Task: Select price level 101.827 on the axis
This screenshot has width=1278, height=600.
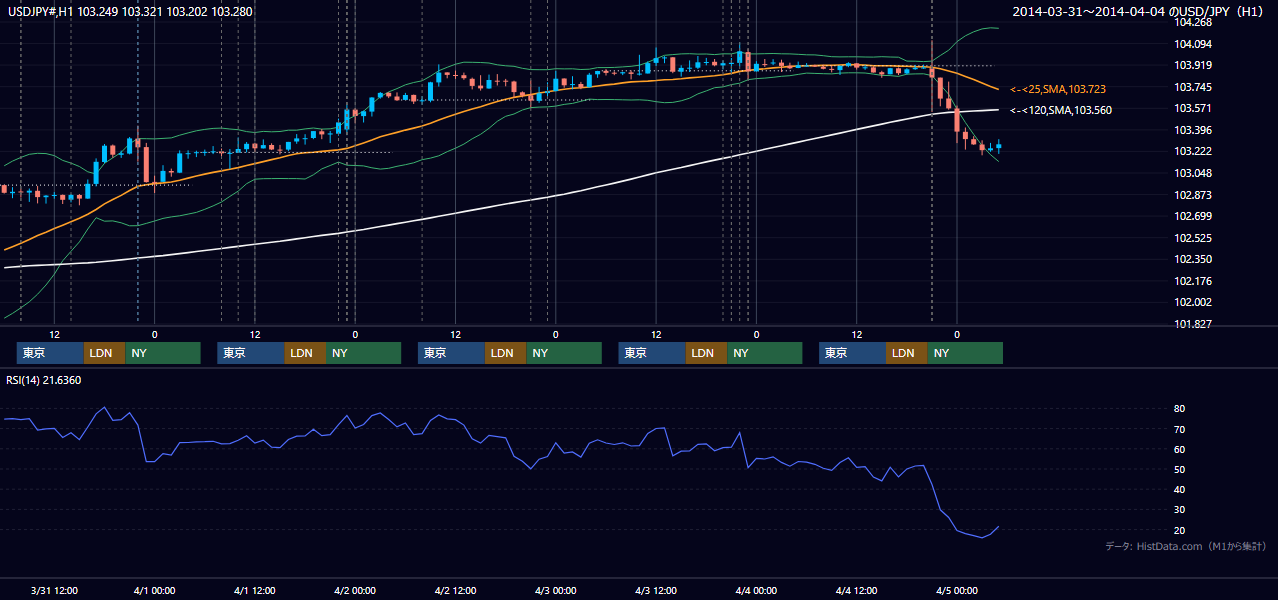Action: click(1193, 324)
